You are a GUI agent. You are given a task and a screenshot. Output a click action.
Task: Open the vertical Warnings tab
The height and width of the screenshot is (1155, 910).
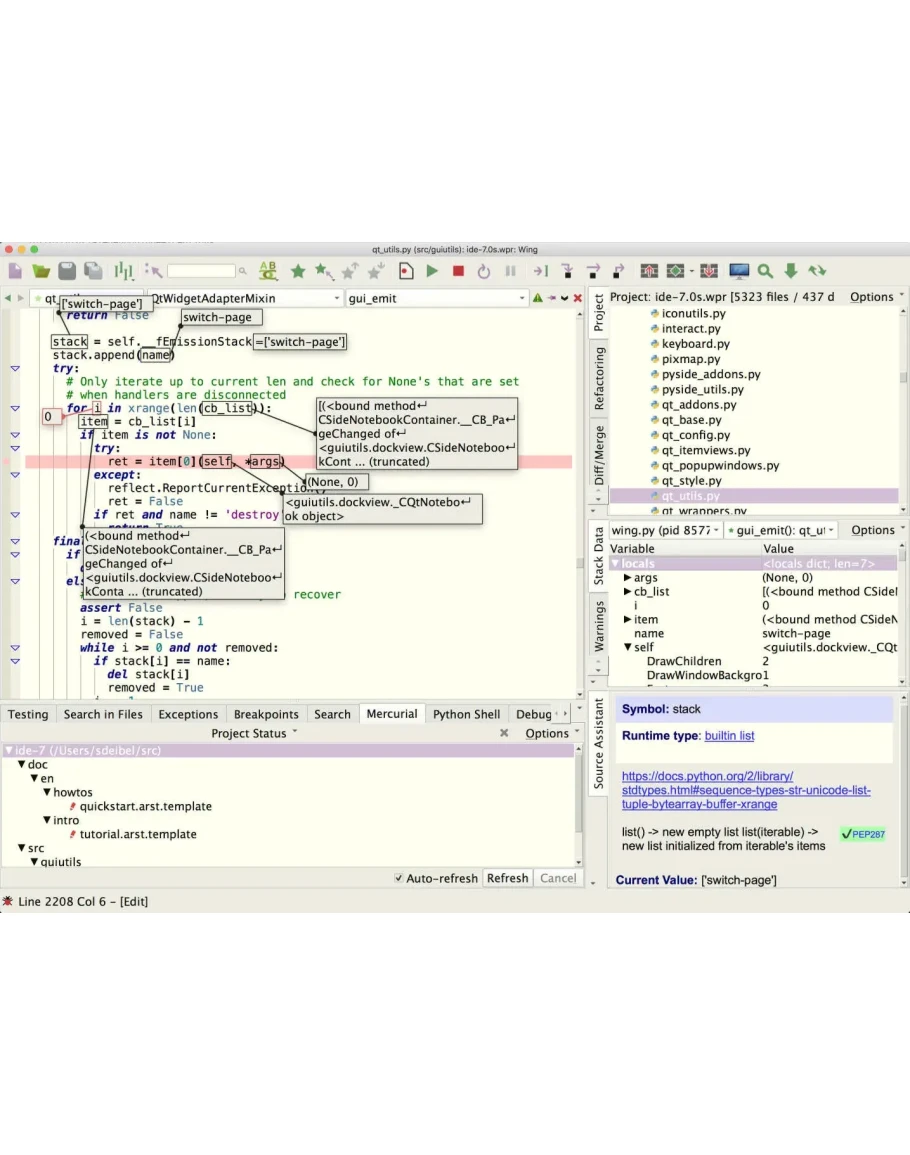click(x=599, y=626)
